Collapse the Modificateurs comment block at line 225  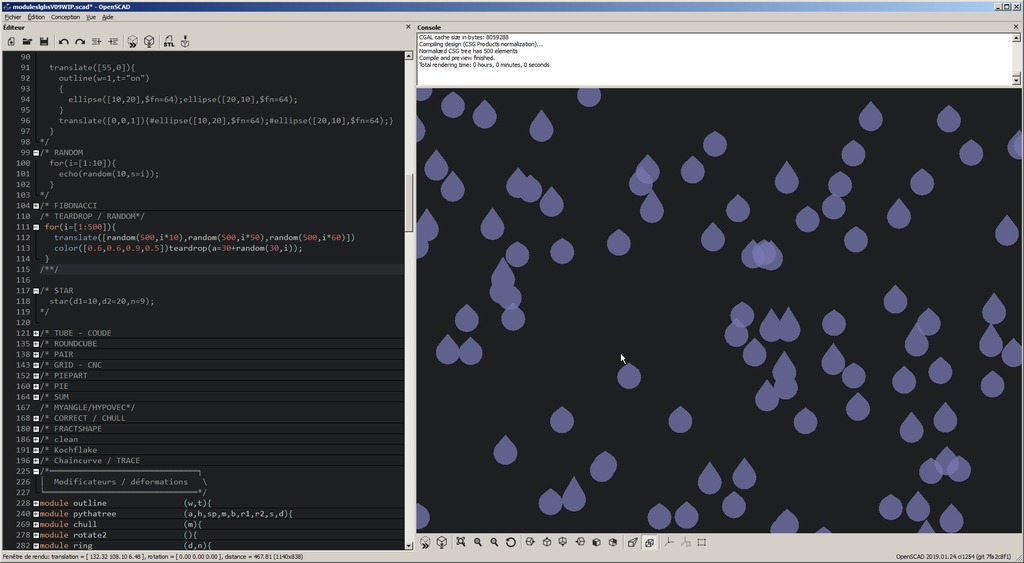tap(36, 471)
